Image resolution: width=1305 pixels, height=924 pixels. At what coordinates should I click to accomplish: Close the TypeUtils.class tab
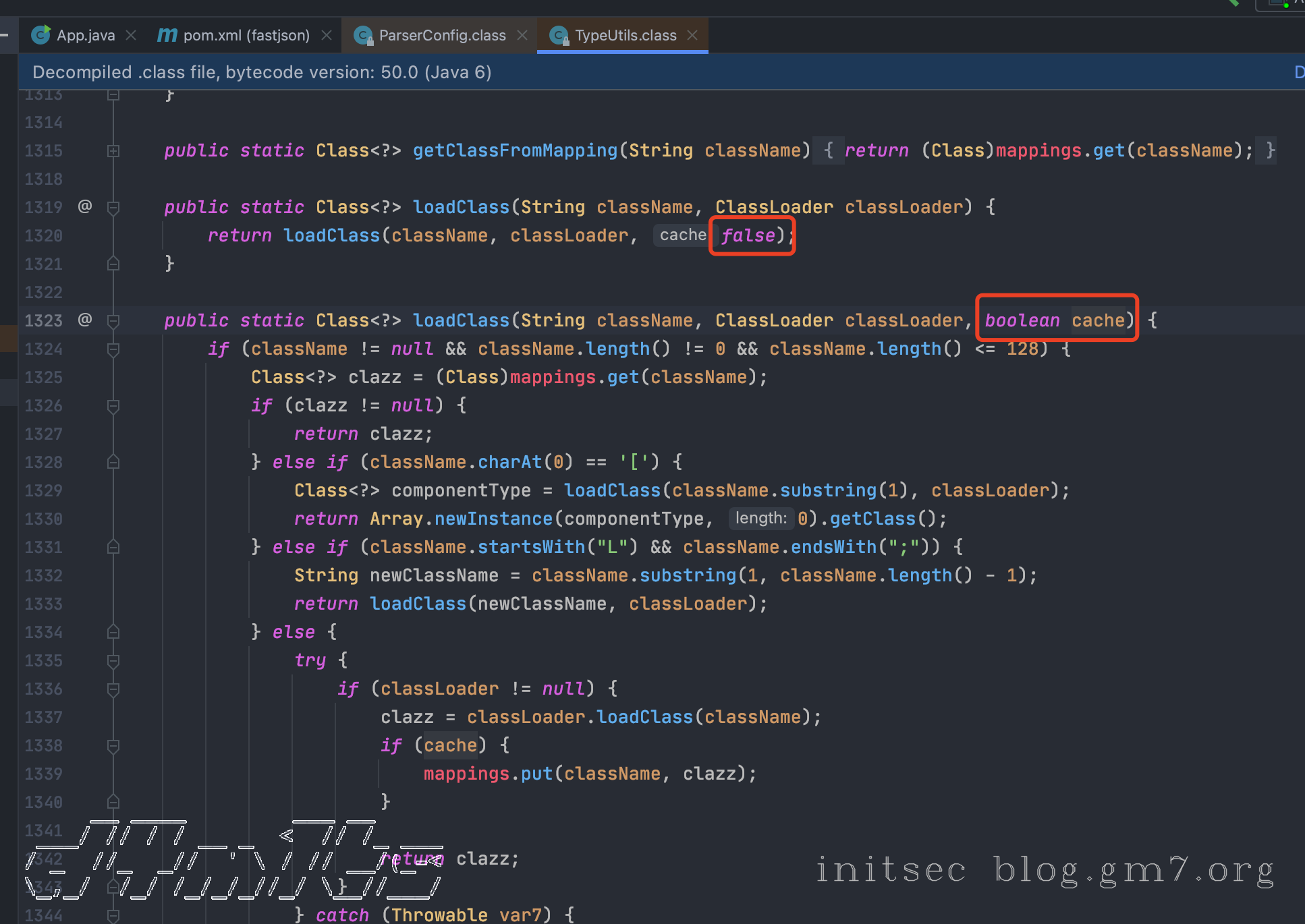[x=692, y=35]
